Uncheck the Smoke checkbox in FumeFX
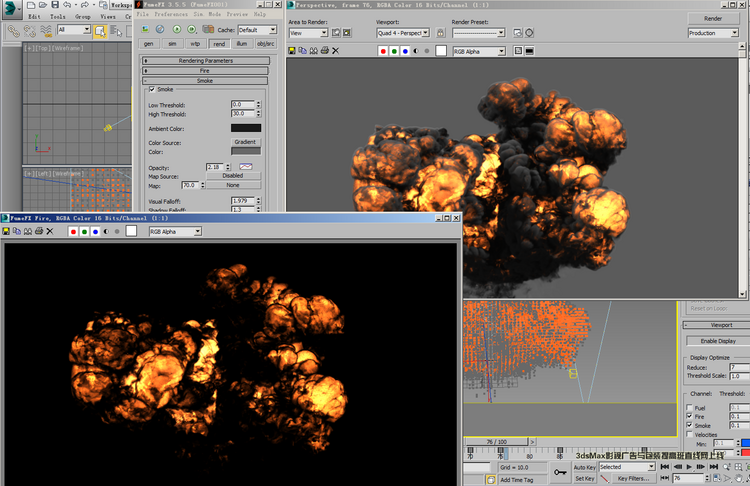 (x=152, y=89)
